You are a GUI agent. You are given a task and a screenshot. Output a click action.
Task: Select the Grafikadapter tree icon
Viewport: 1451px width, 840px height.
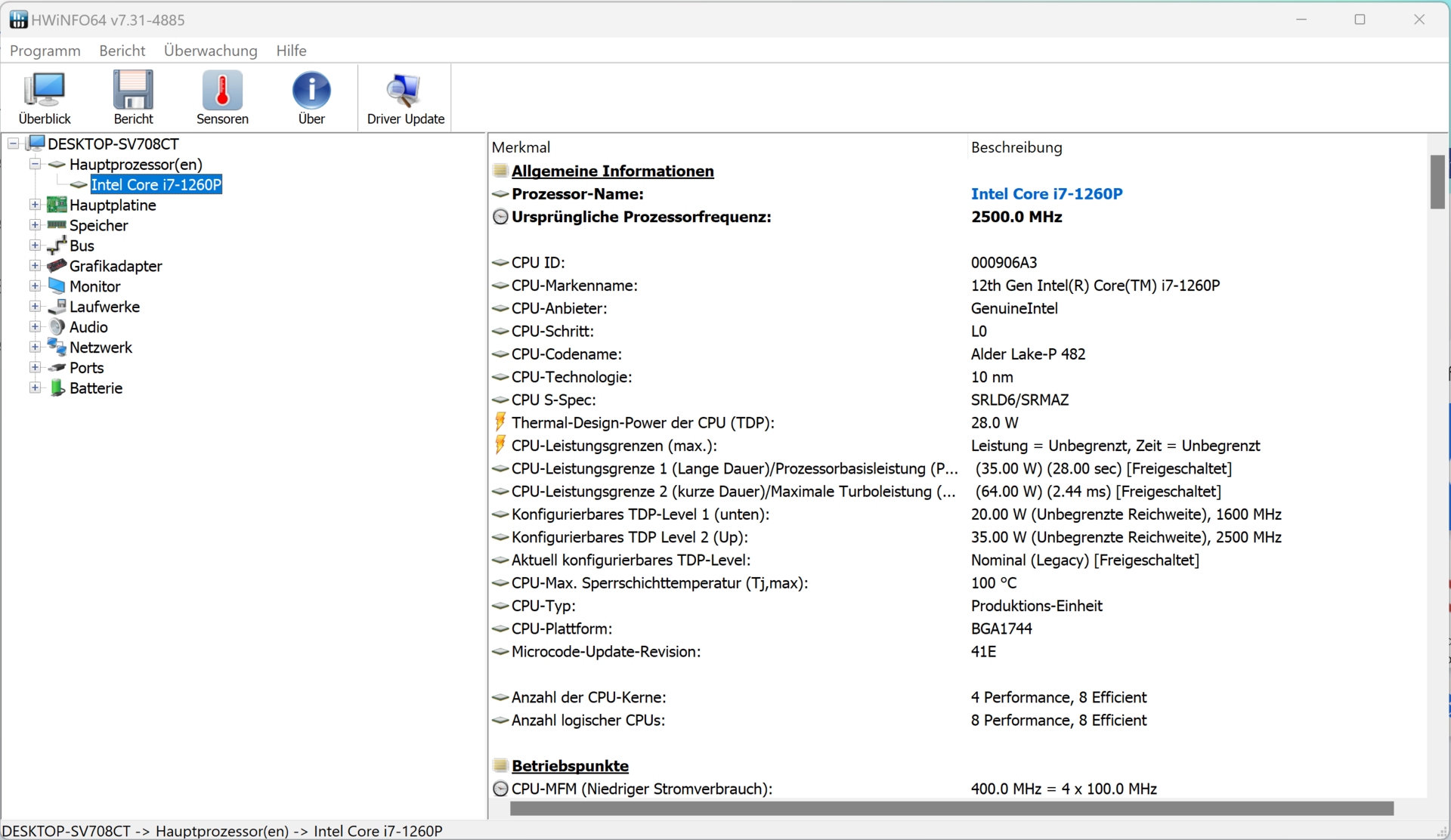57,266
